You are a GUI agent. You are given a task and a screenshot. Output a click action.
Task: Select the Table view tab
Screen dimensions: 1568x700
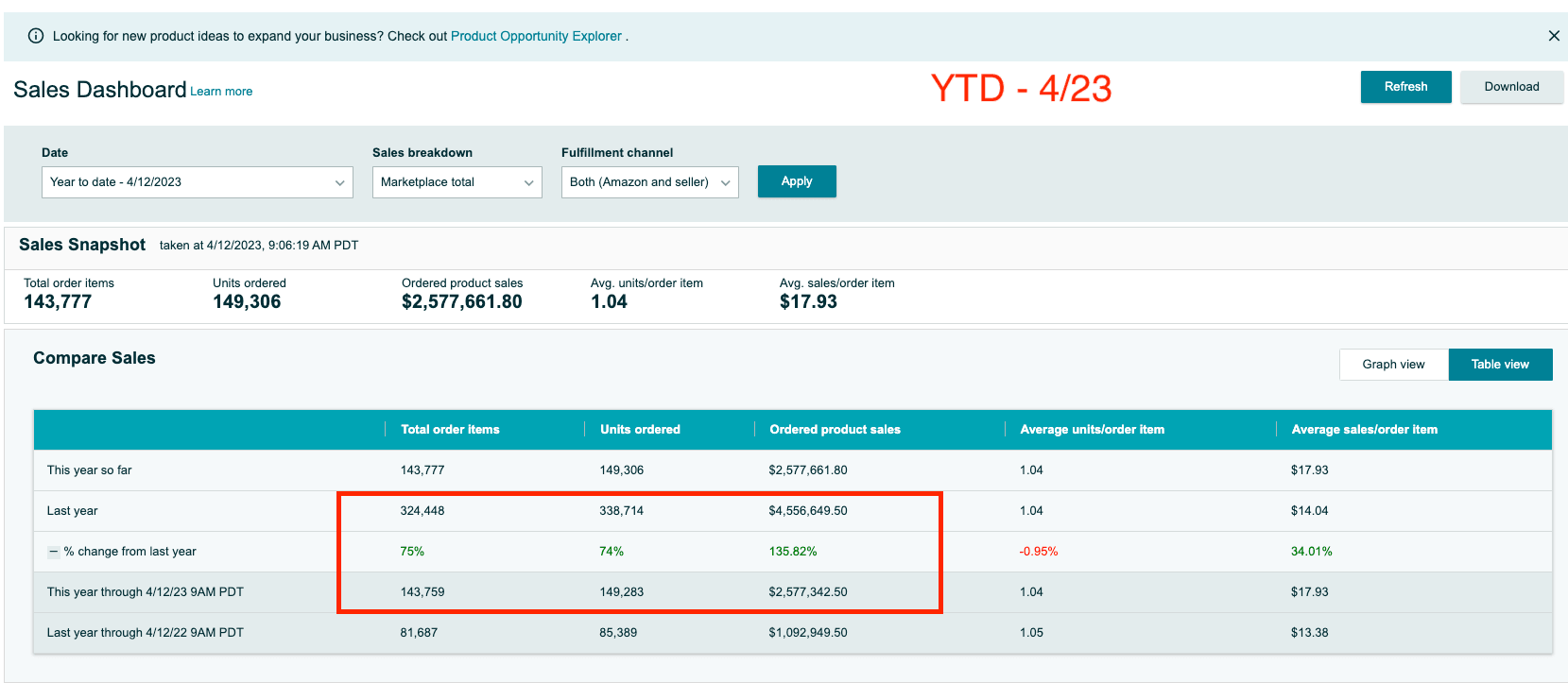coord(1500,365)
